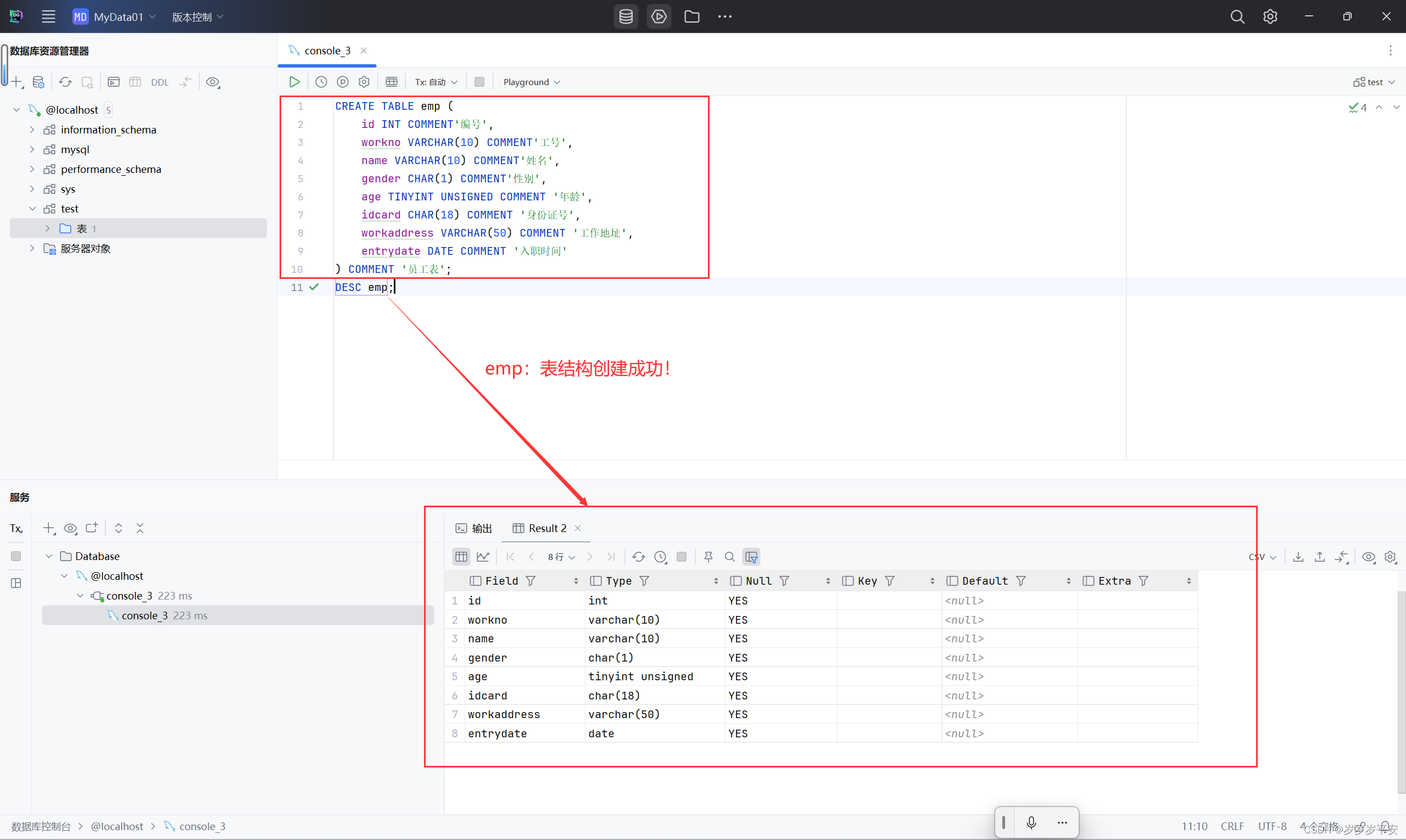Toggle local filter icon in results toolbar
This screenshot has height=840, width=1406.
coord(751,557)
